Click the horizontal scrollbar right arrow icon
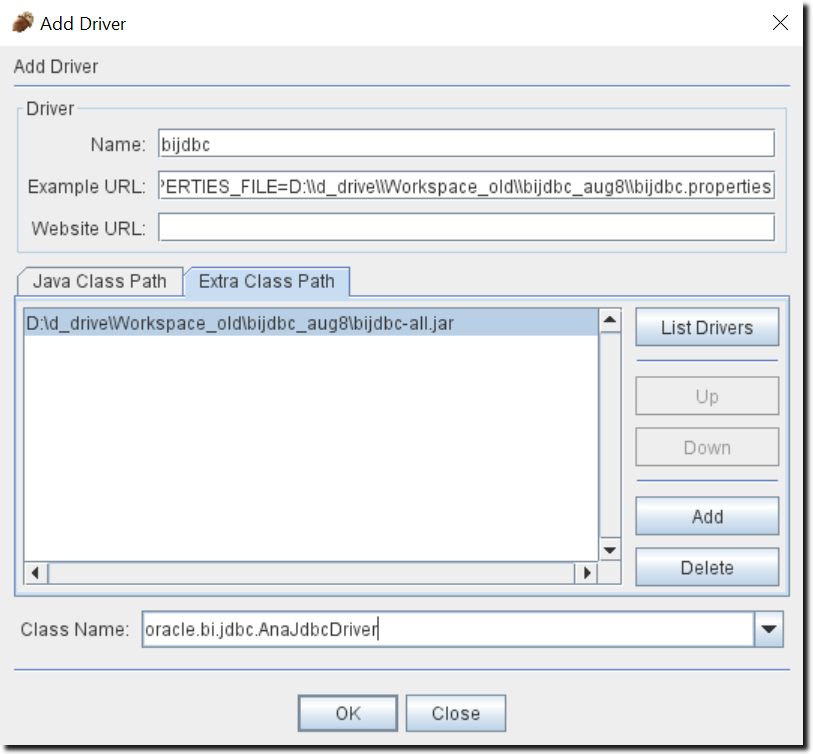 point(587,573)
